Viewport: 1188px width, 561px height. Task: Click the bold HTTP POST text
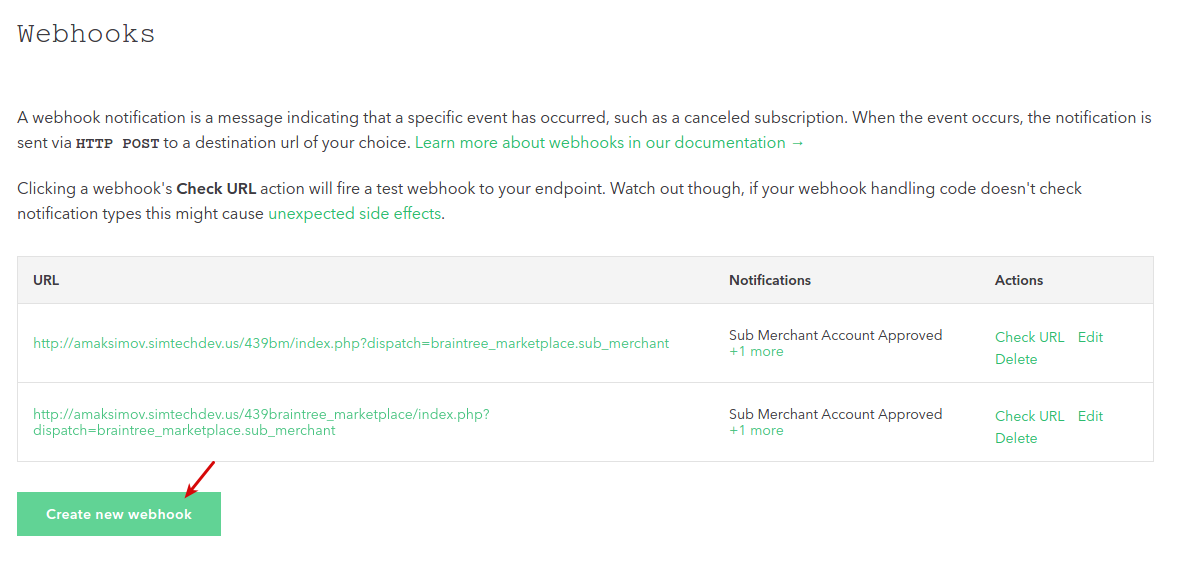(117, 143)
